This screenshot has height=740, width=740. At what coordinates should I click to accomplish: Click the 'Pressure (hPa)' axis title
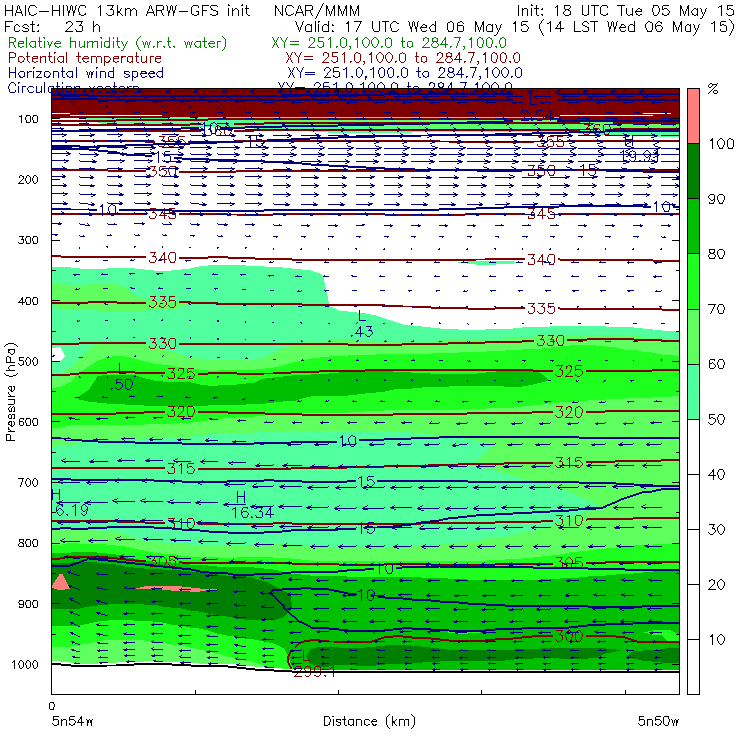pos(10,391)
